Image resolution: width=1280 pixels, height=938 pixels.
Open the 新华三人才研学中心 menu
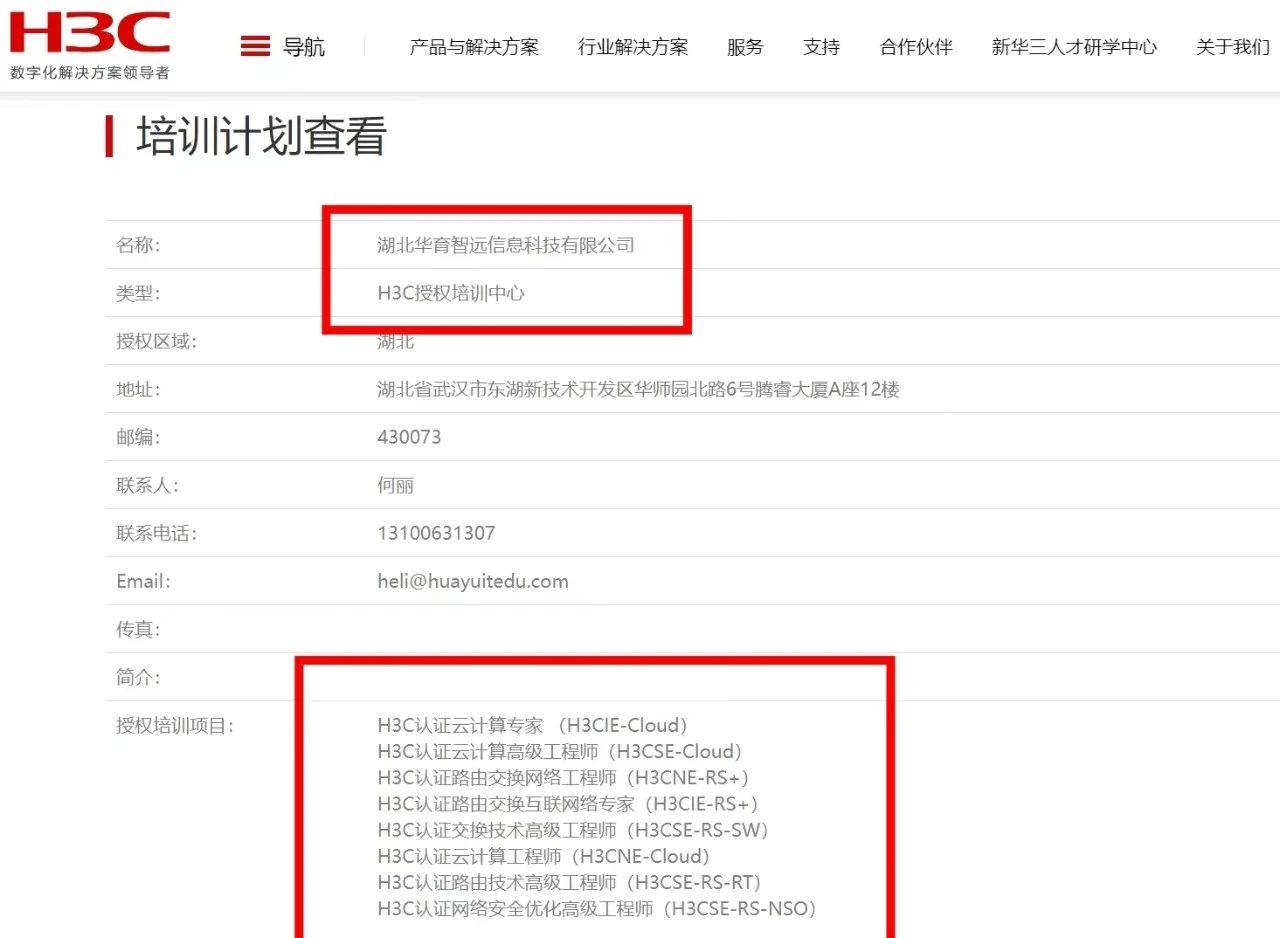pyautogui.click(x=1074, y=47)
